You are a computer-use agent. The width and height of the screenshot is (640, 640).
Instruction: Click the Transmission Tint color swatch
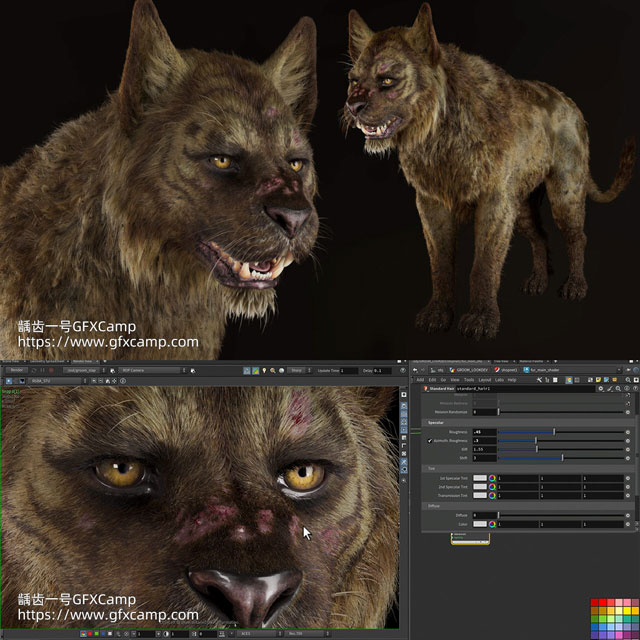click(x=480, y=495)
